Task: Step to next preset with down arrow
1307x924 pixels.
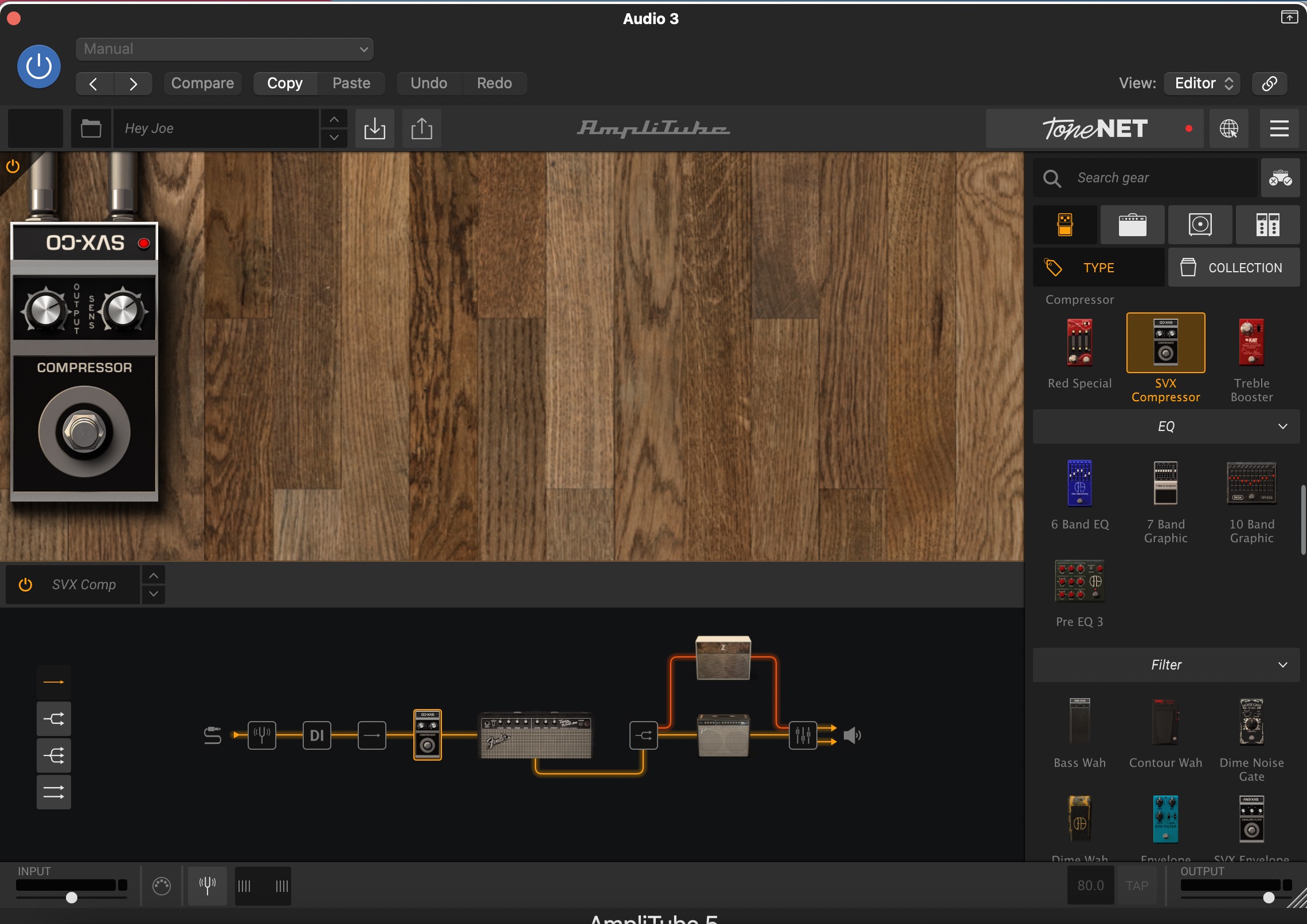Action: click(x=334, y=138)
